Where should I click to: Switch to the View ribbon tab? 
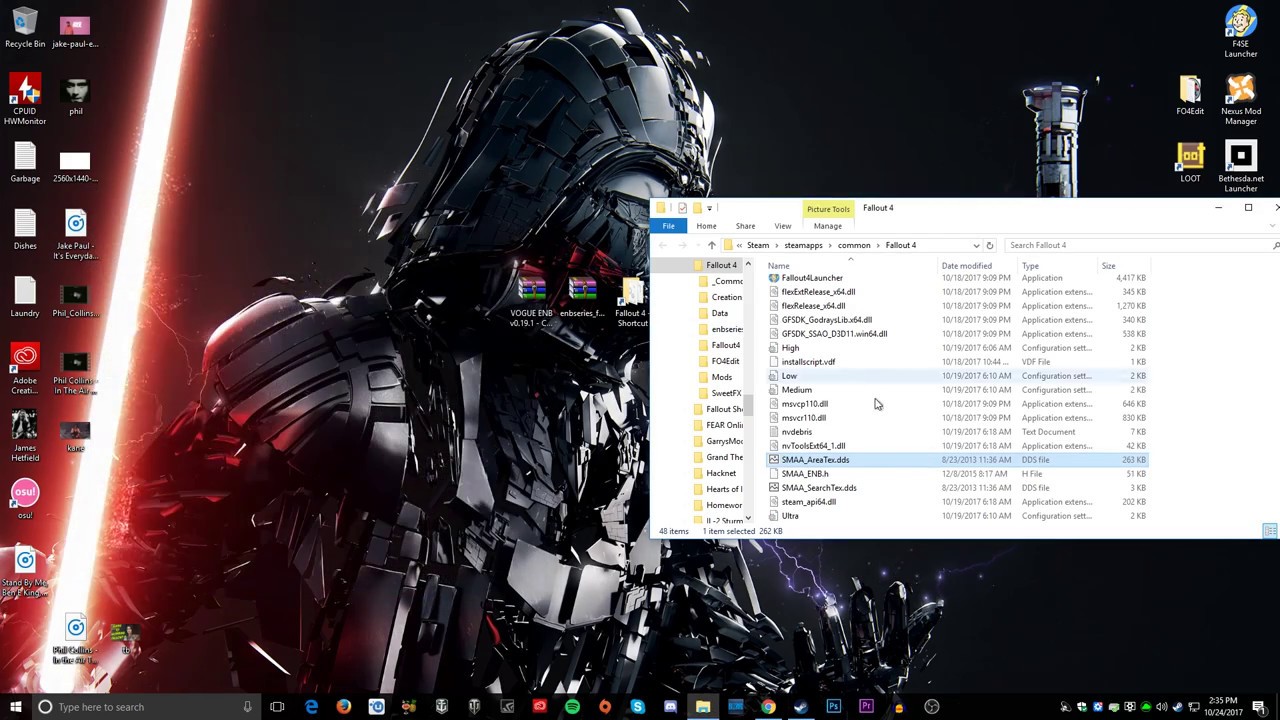click(782, 226)
